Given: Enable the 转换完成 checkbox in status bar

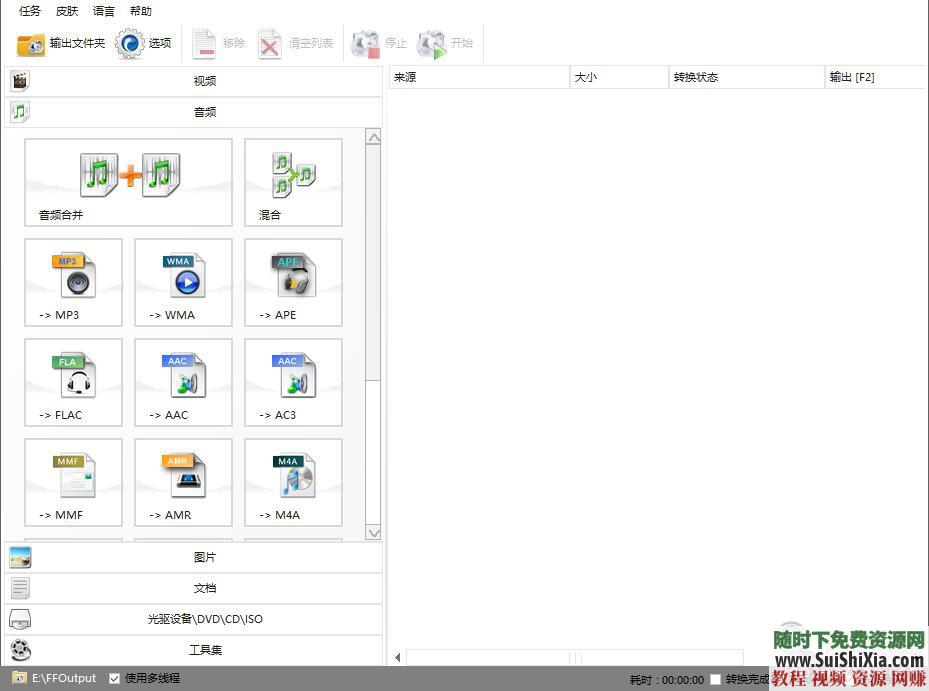Looking at the screenshot, I should [715, 680].
